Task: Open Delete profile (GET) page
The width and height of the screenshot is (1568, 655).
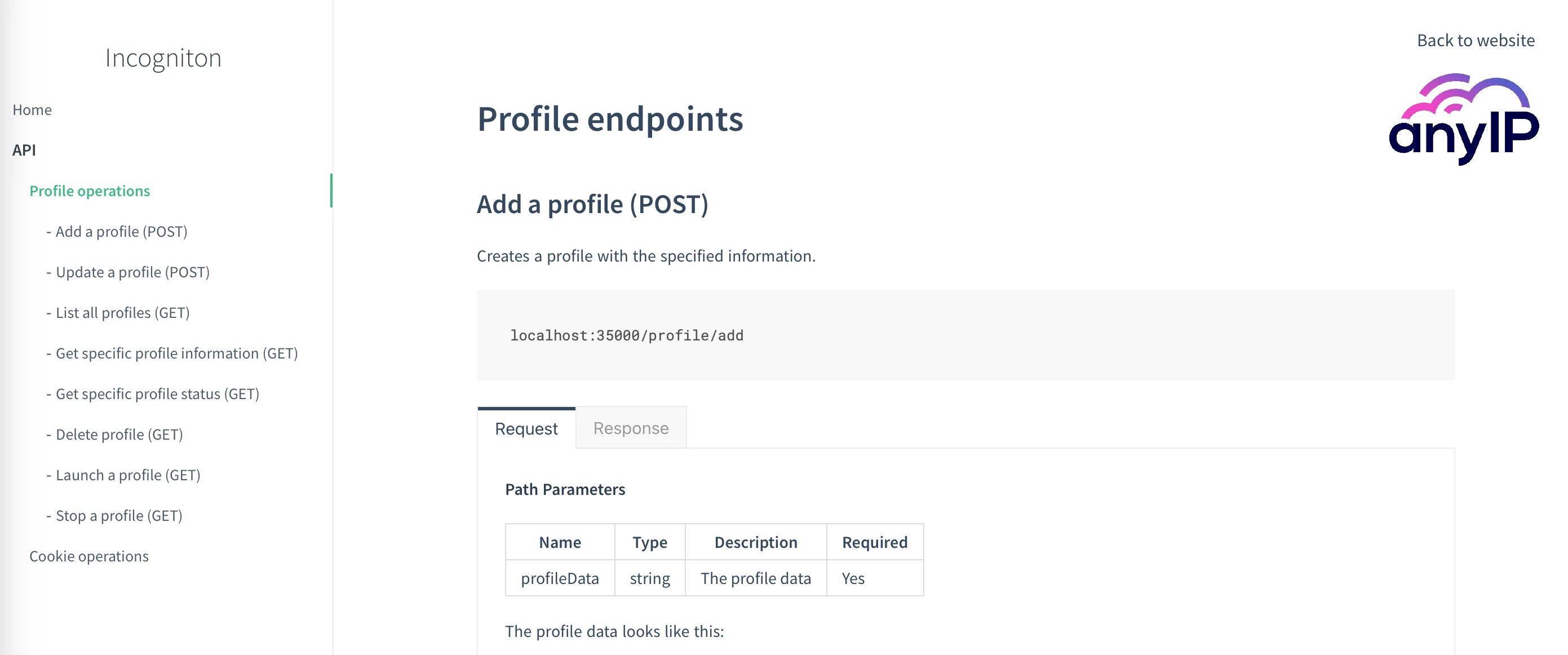Action: point(118,434)
